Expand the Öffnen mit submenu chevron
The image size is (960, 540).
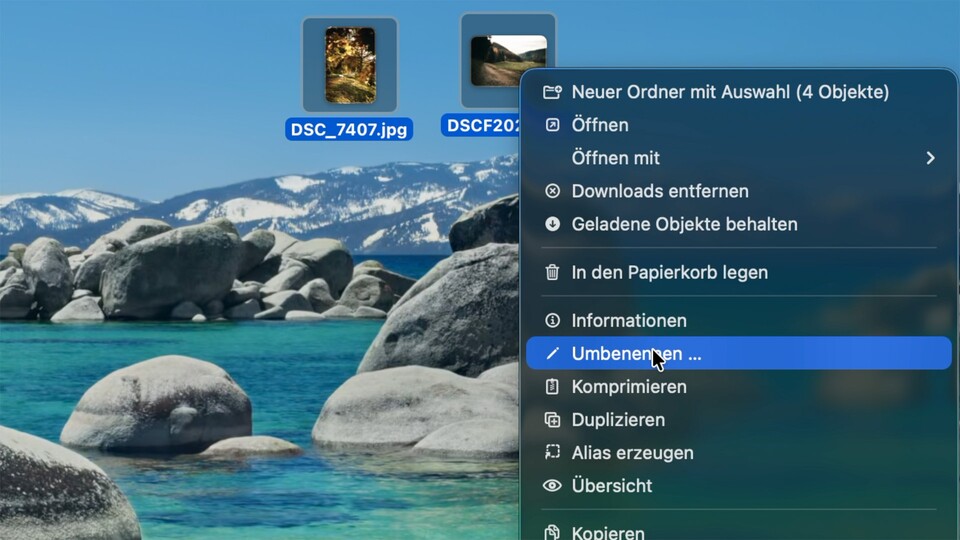pos(930,158)
